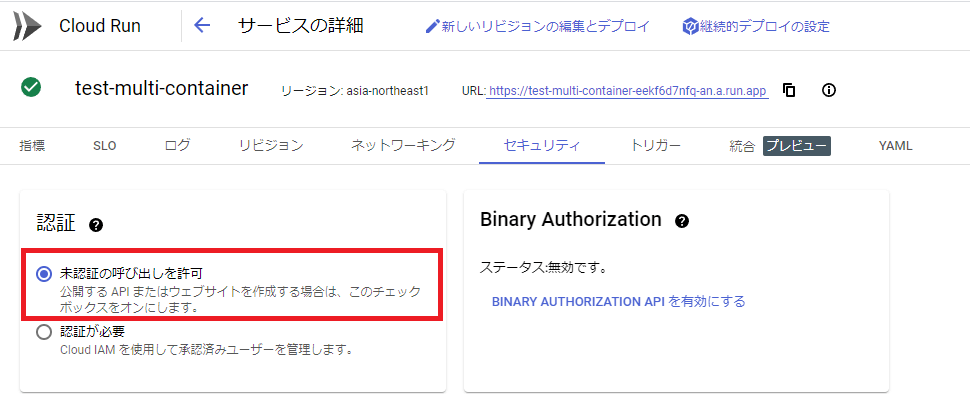The height and width of the screenshot is (394, 970).
Task: Click the Binary Authorization heading
Action: [x=570, y=219]
